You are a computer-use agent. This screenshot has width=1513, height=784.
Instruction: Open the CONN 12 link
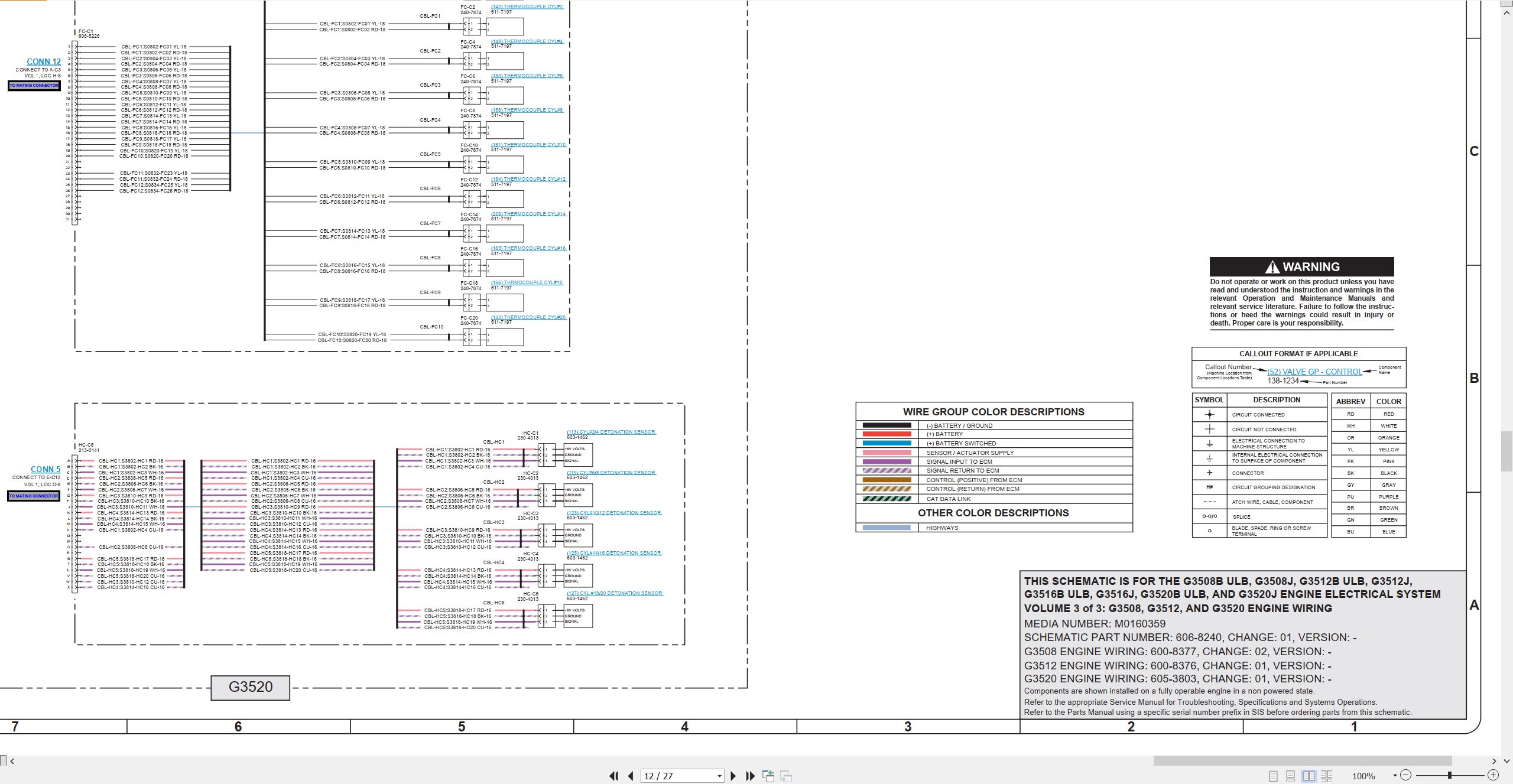[44, 61]
